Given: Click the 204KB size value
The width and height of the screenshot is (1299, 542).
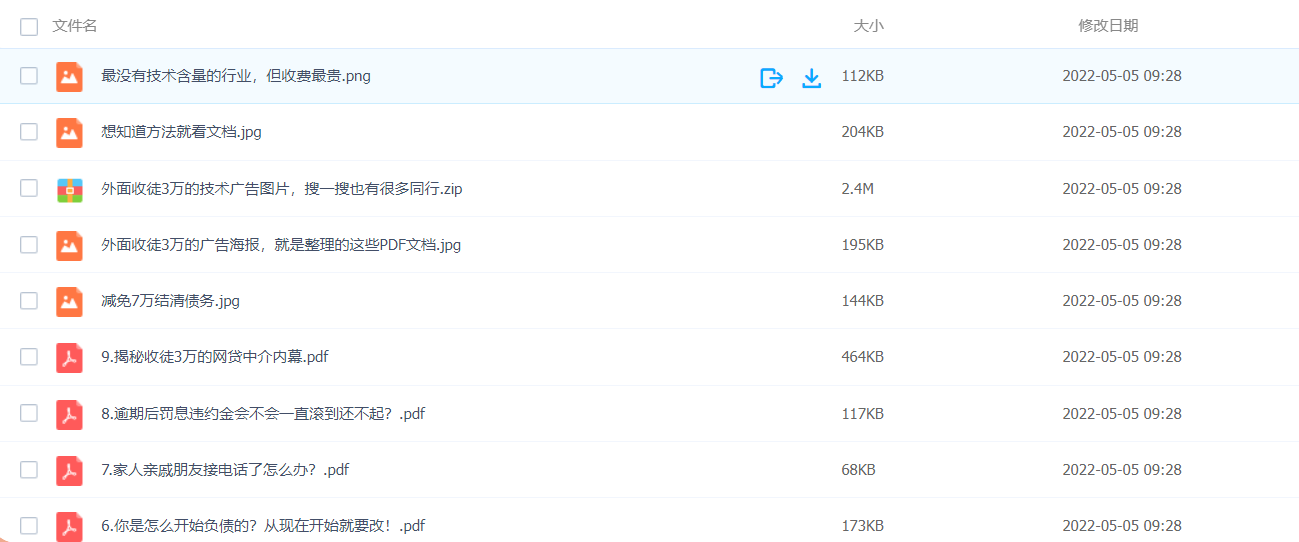Looking at the screenshot, I should click(x=862, y=132).
